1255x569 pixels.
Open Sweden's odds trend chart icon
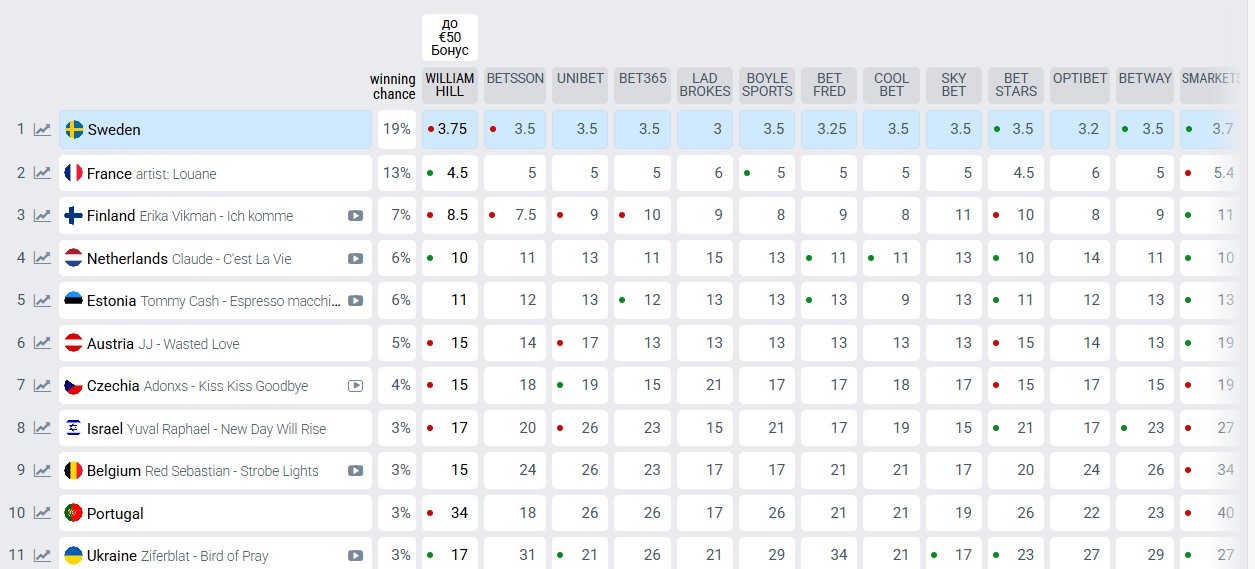point(42,130)
